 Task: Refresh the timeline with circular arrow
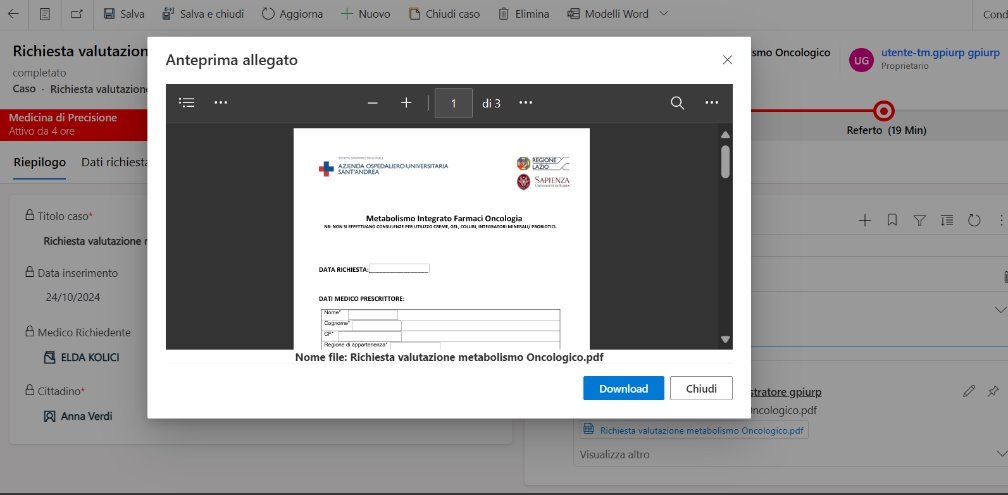[x=974, y=220]
